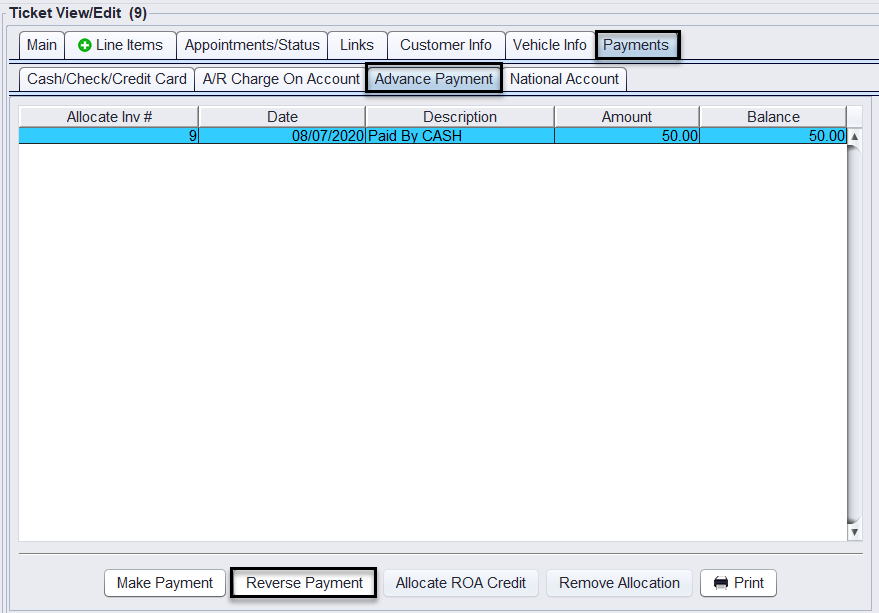
Task: Open the National Account sub-tab
Action: [x=565, y=79]
